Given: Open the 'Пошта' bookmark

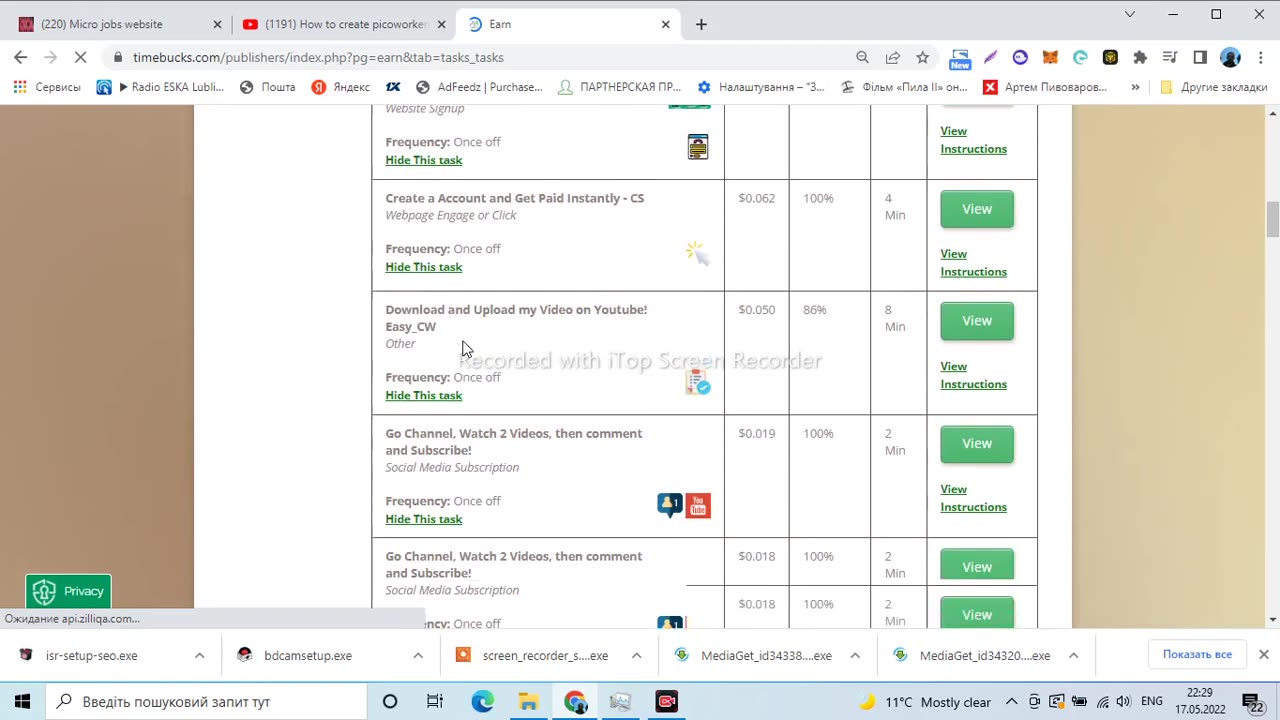Looking at the screenshot, I should pyautogui.click(x=267, y=87).
